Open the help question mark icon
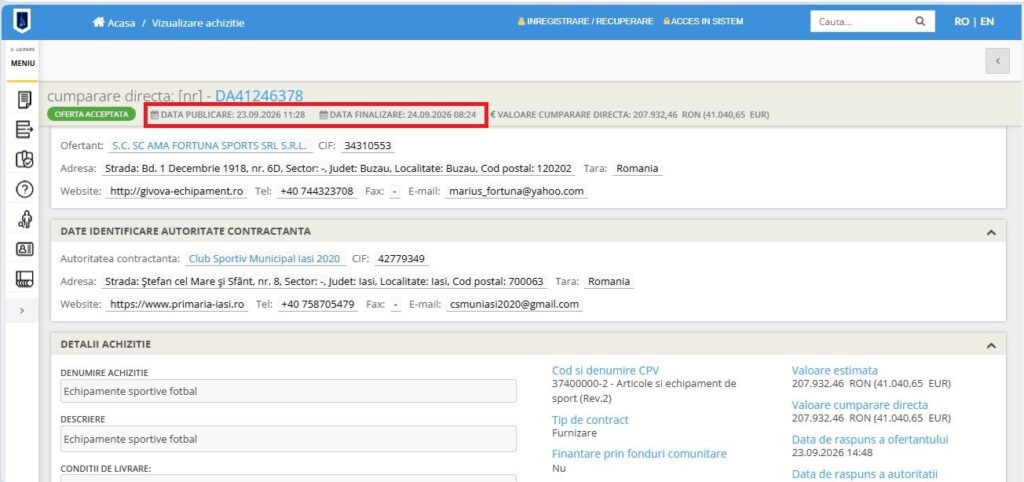 click(x=24, y=189)
